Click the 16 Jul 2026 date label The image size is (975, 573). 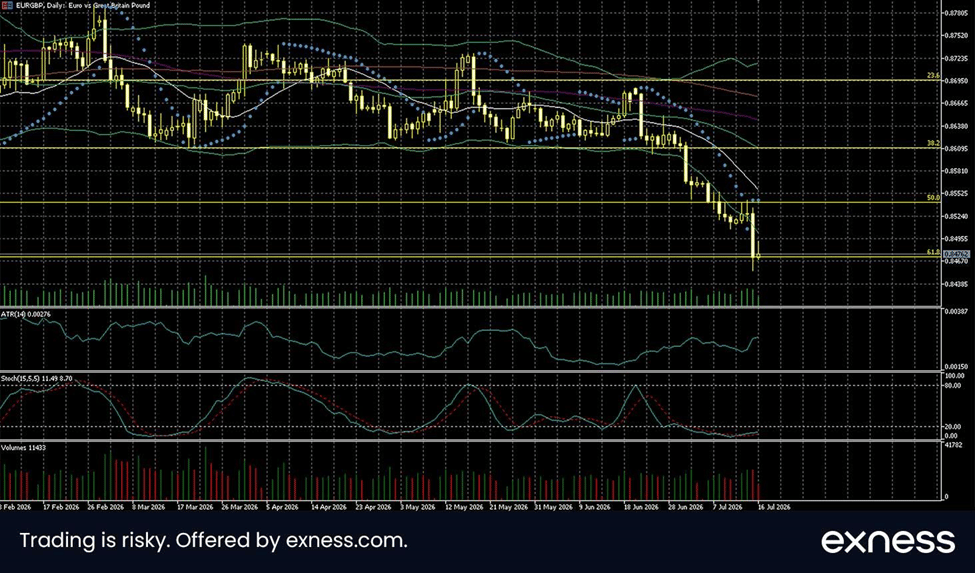pyautogui.click(x=775, y=507)
